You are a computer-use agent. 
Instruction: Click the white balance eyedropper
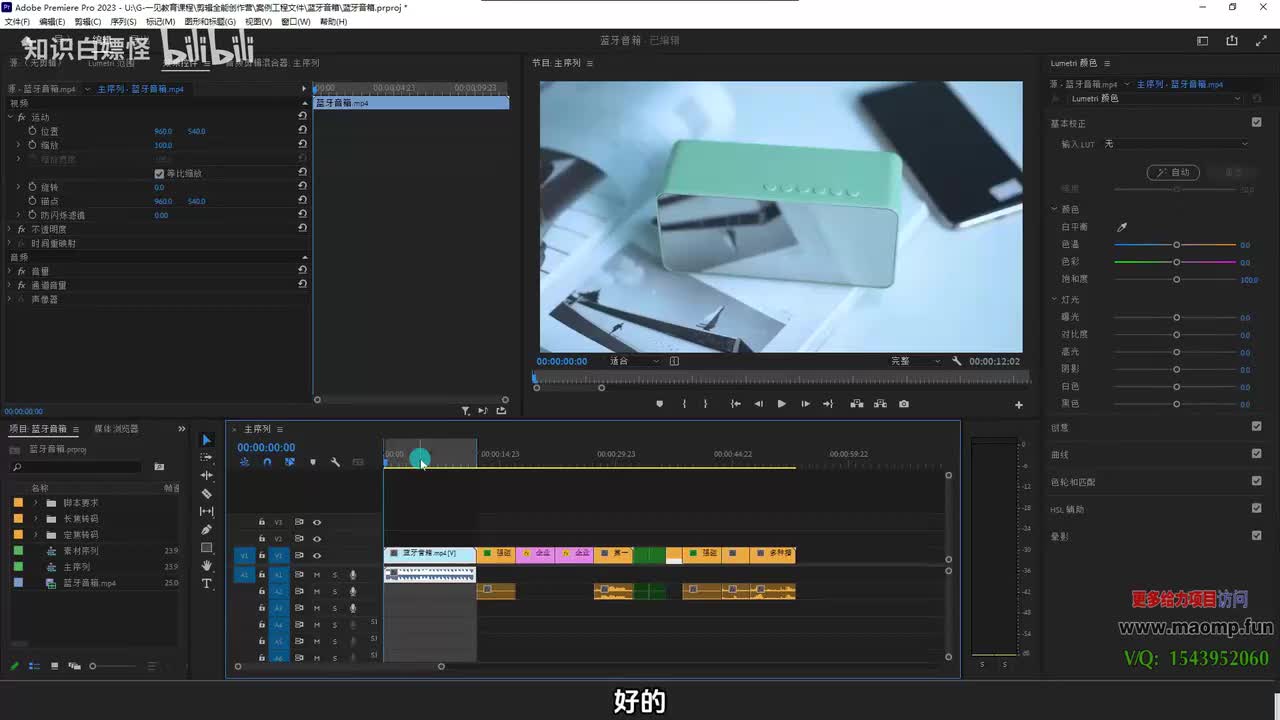1122,227
